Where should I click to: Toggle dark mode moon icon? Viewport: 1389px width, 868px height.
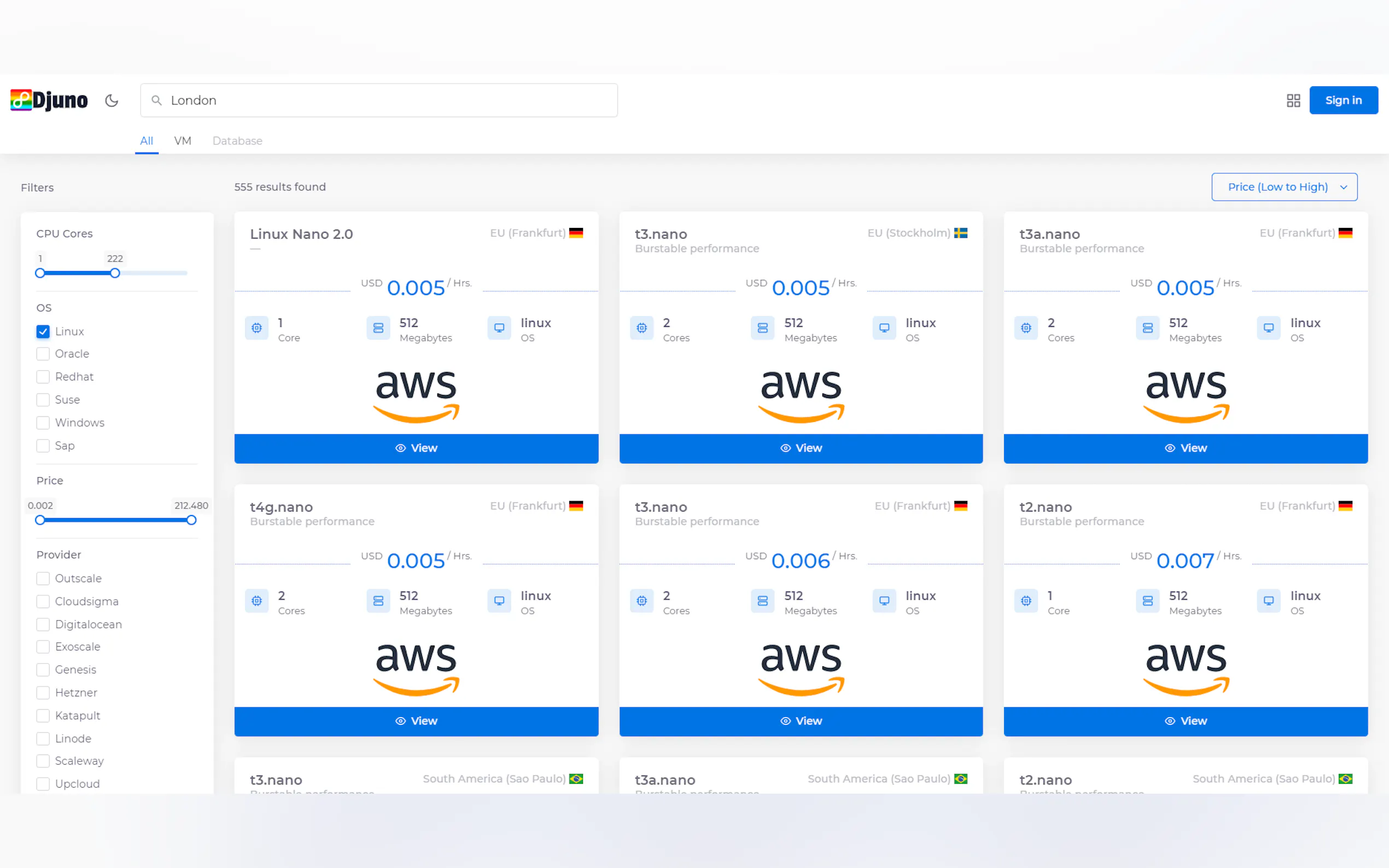coord(112,101)
